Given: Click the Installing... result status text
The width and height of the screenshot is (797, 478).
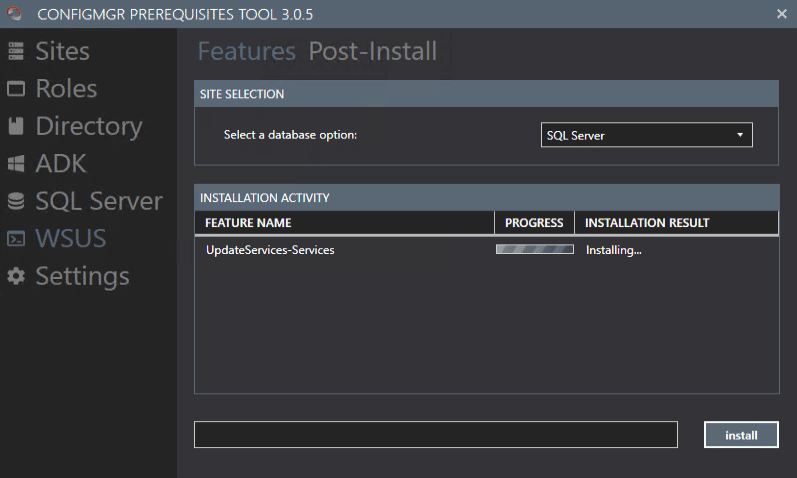Looking at the screenshot, I should (x=613, y=250).
